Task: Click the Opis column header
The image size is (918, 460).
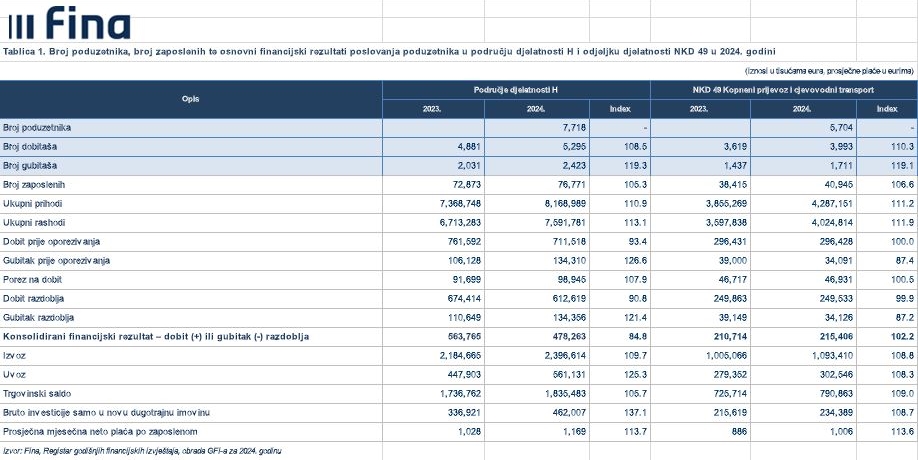Action: pyautogui.click(x=190, y=99)
